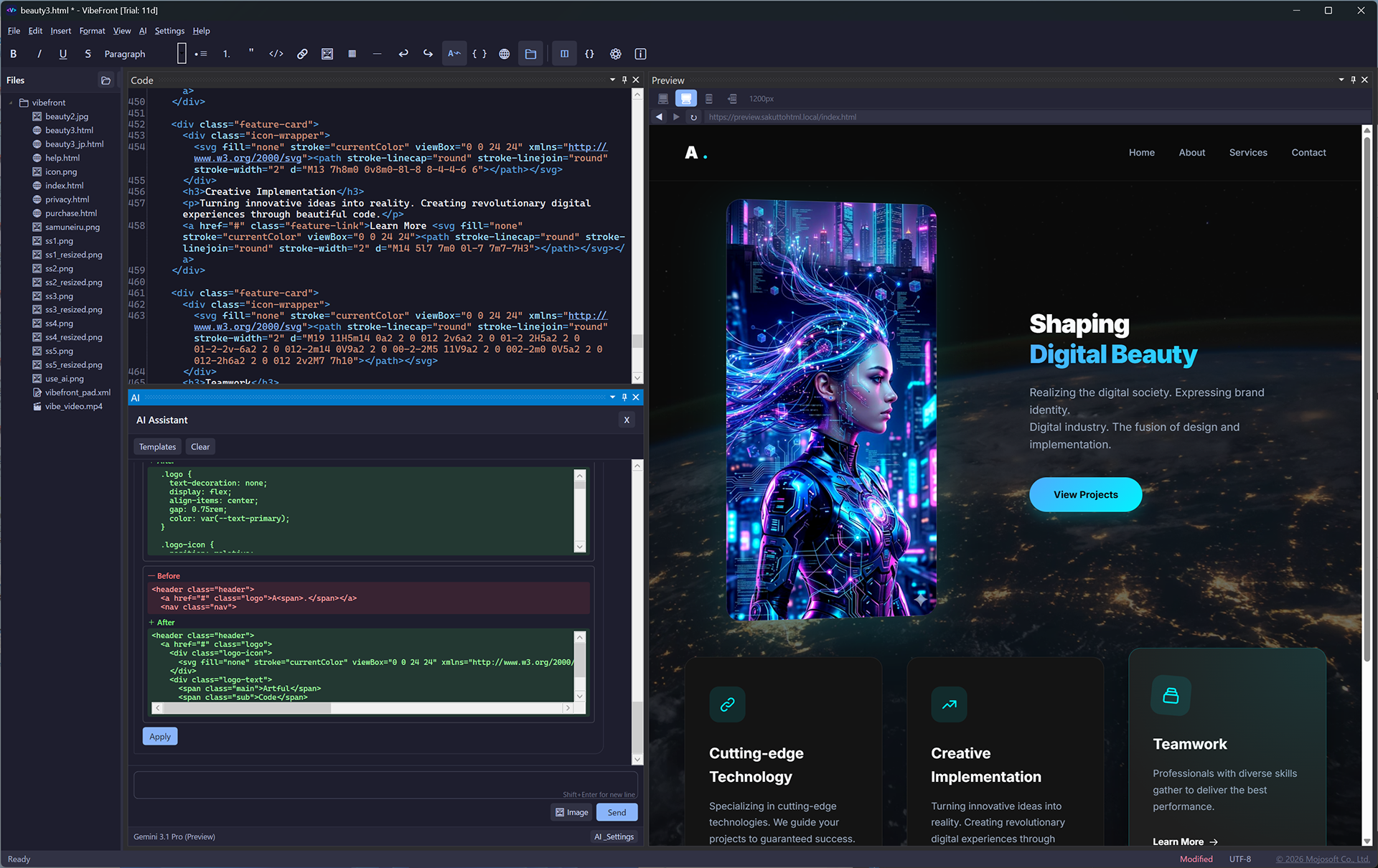Refresh the preview page

[x=693, y=116]
